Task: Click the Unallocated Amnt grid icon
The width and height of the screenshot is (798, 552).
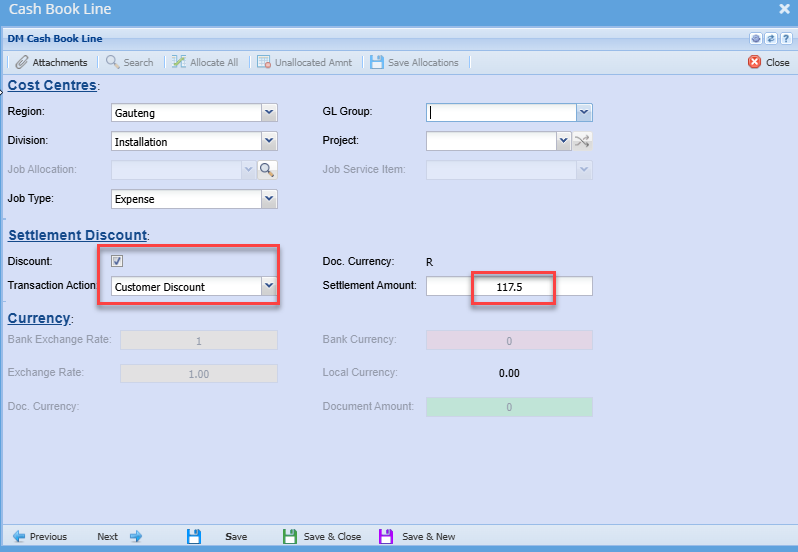Action: click(264, 62)
